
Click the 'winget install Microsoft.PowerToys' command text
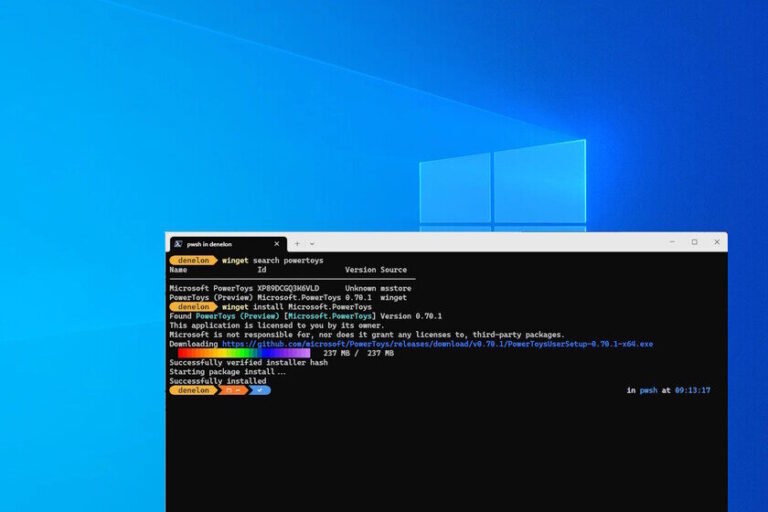(297, 307)
